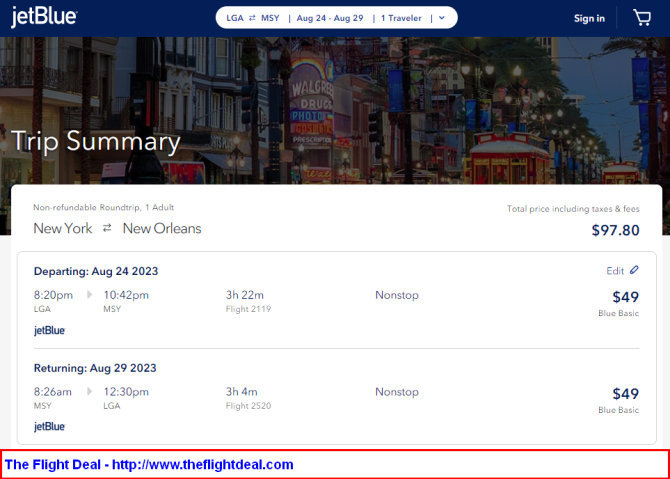Click the round-trip arrows between LGA and MSY
The height and width of the screenshot is (479, 670).
click(x=252, y=18)
